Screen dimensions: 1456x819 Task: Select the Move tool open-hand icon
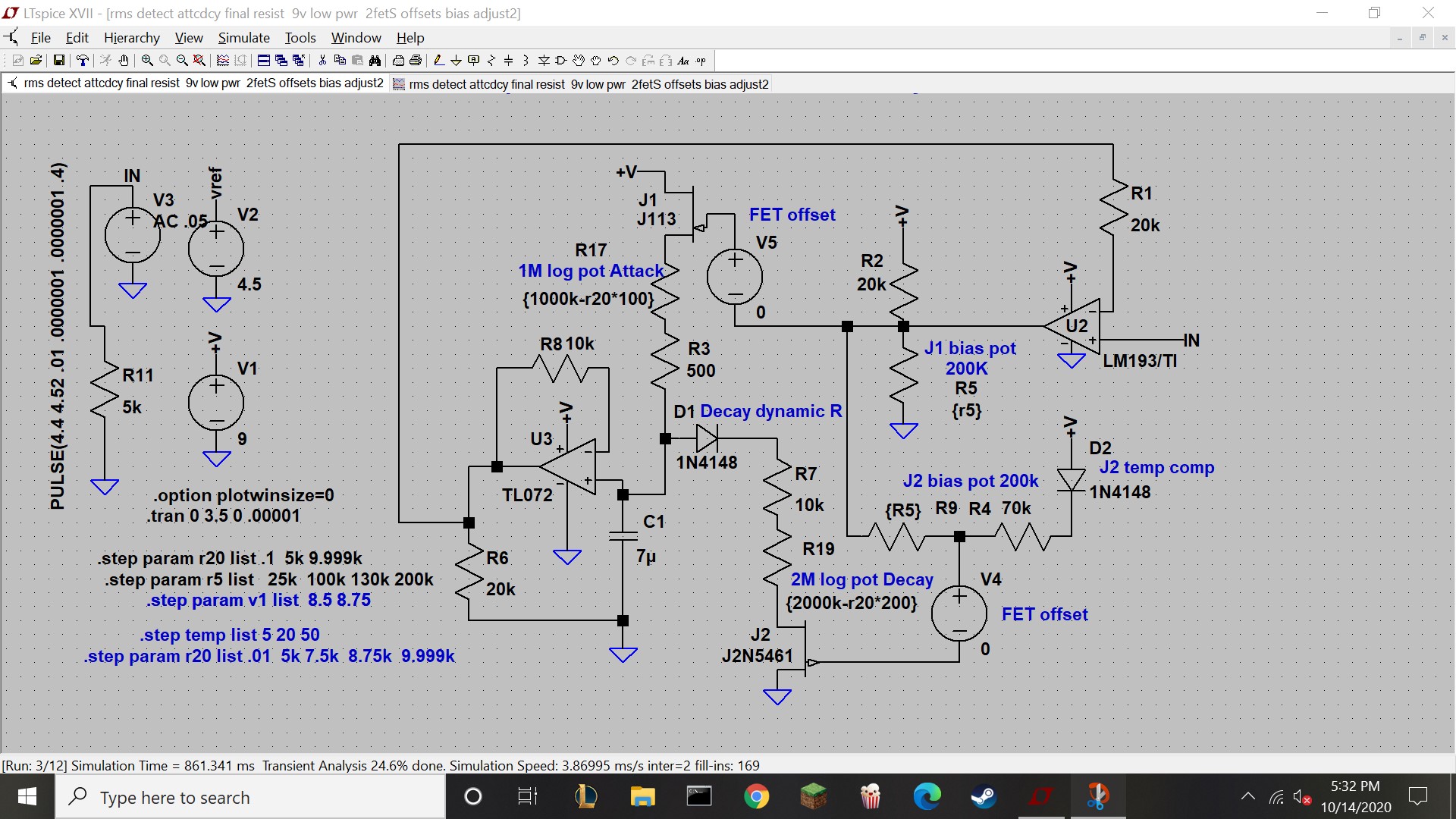click(x=578, y=61)
